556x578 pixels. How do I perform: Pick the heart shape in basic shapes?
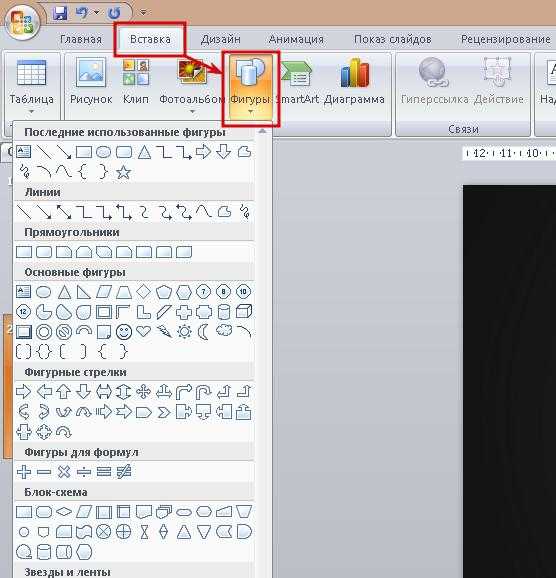tap(143, 331)
